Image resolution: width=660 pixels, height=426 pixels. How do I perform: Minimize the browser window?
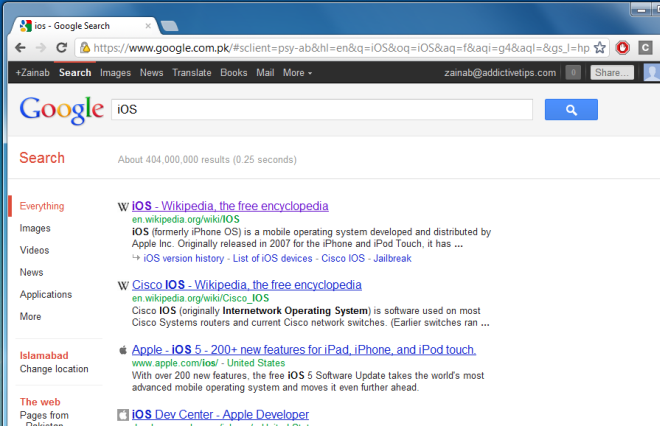[x=641, y=9]
